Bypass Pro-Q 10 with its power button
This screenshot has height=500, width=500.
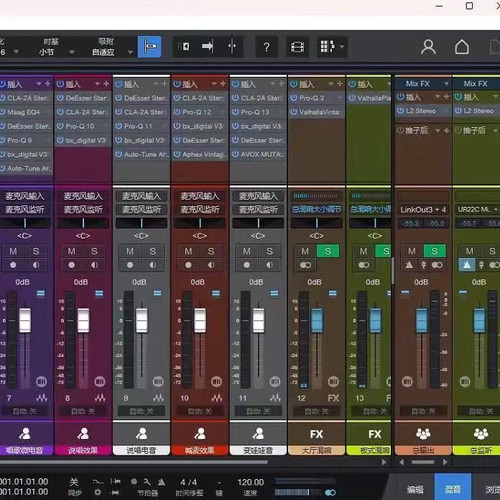pyautogui.click(x=60, y=126)
